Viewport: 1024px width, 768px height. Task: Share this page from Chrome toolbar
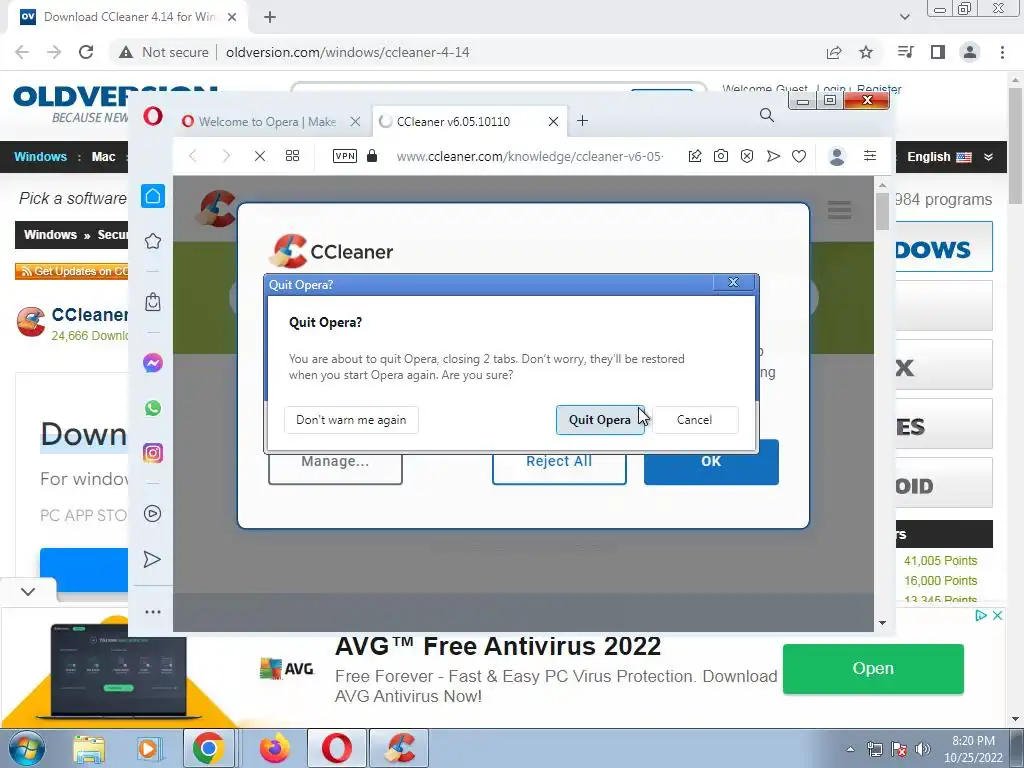(834, 52)
